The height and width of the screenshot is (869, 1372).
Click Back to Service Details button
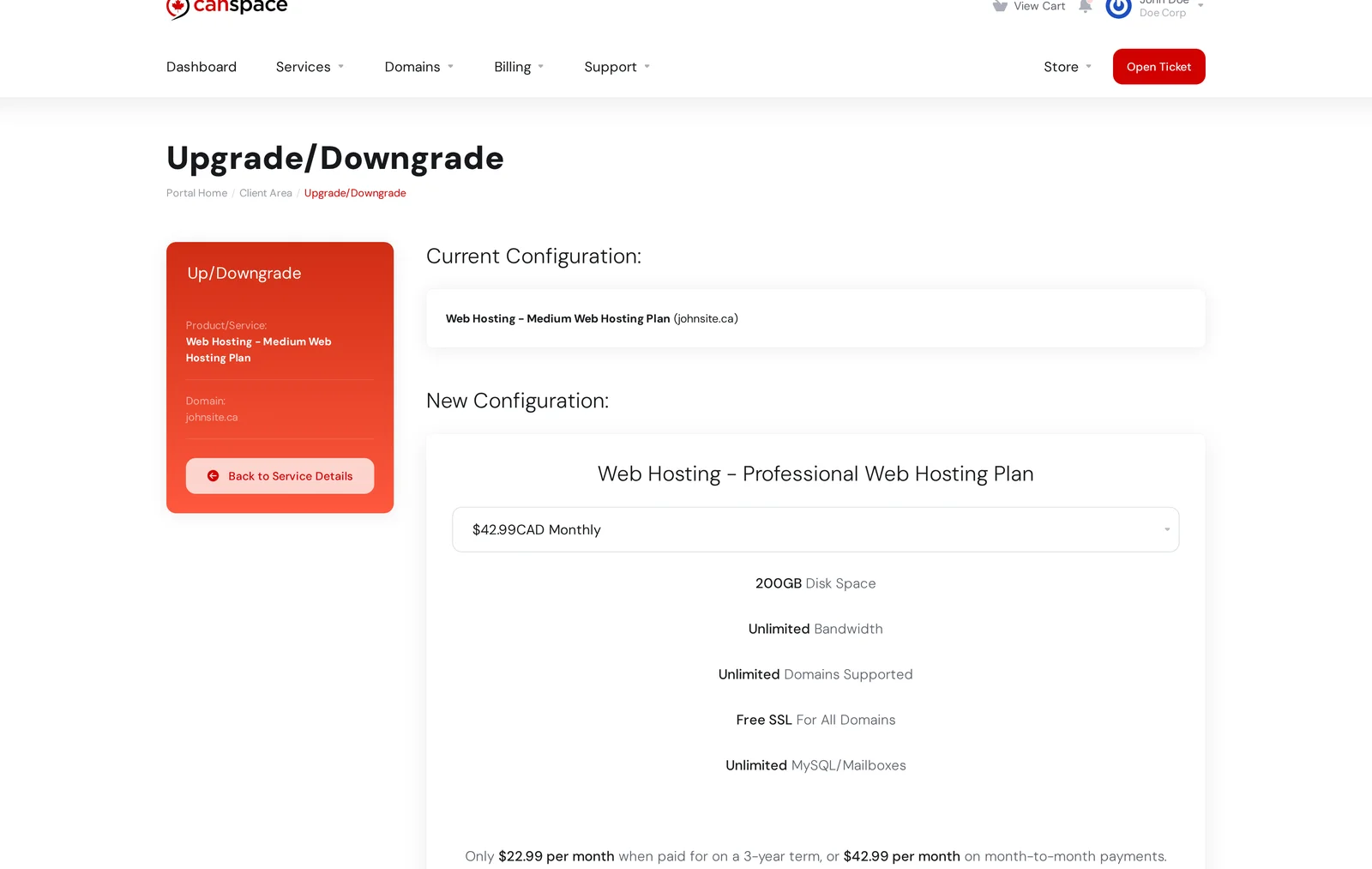(280, 476)
